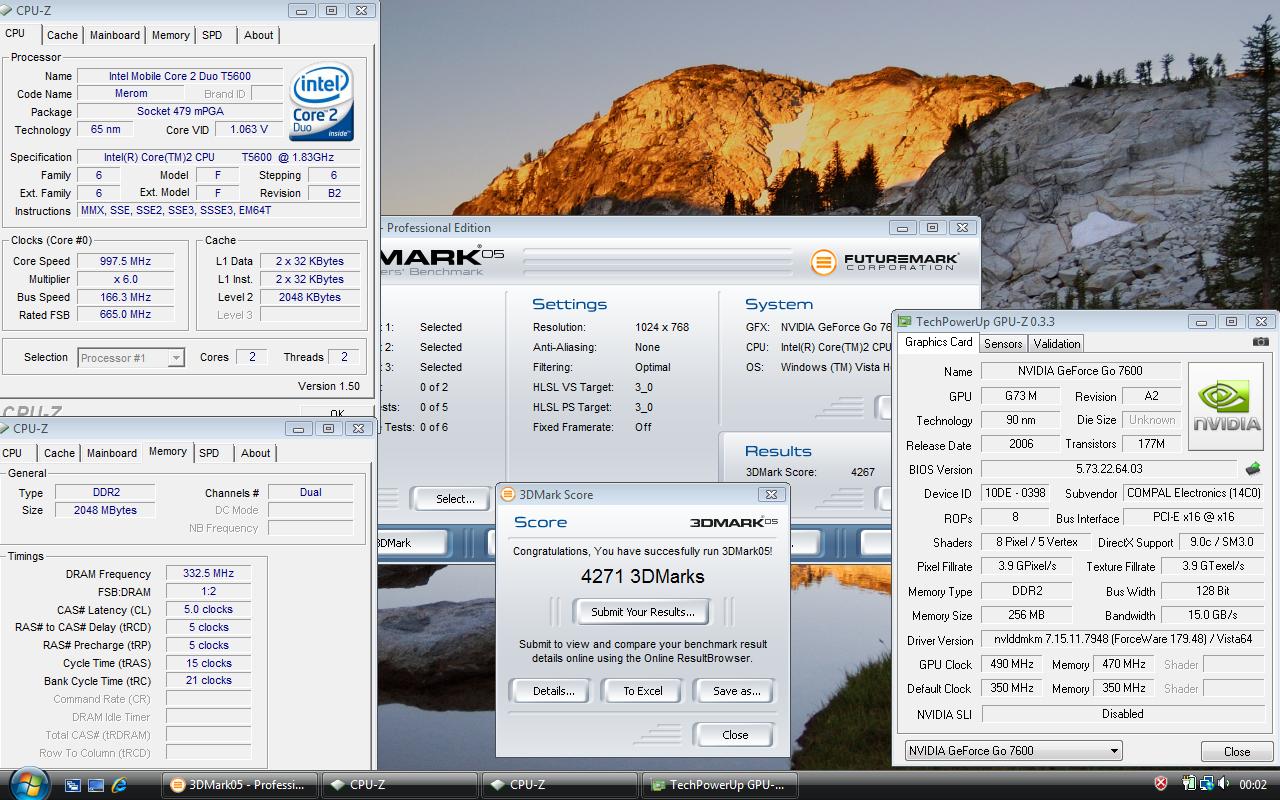The image size is (1280, 800).
Task: Click the 4271 3DMarks score text
Action: coord(642,577)
